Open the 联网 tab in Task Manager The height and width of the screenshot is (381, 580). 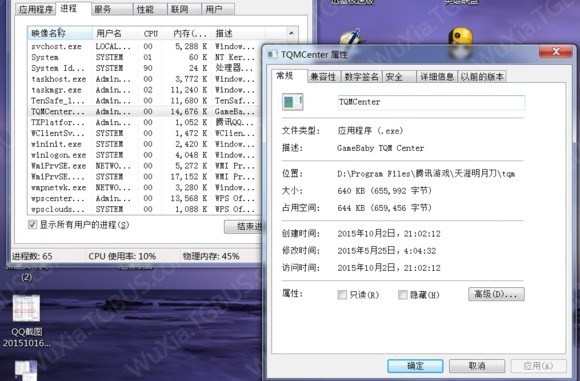point(184,9)
